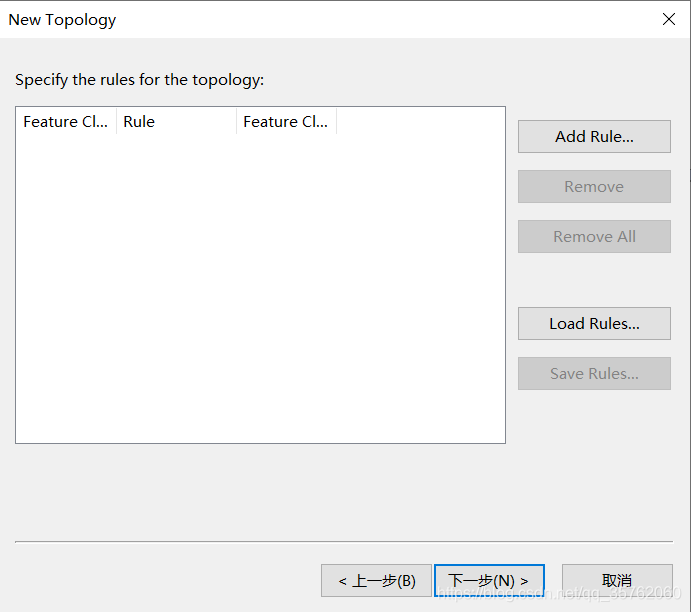The height and width of the screenshot is (612, 691).
Task: Click the Add Rule... button
Action: pos(594,137)
